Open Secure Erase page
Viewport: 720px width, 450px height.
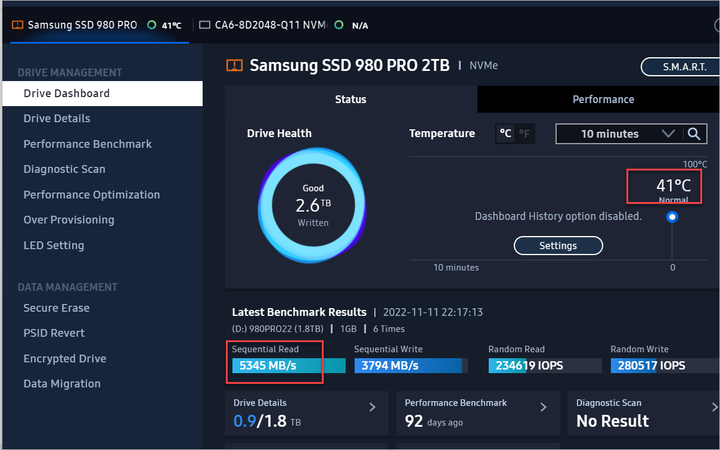tap(56, 308)
